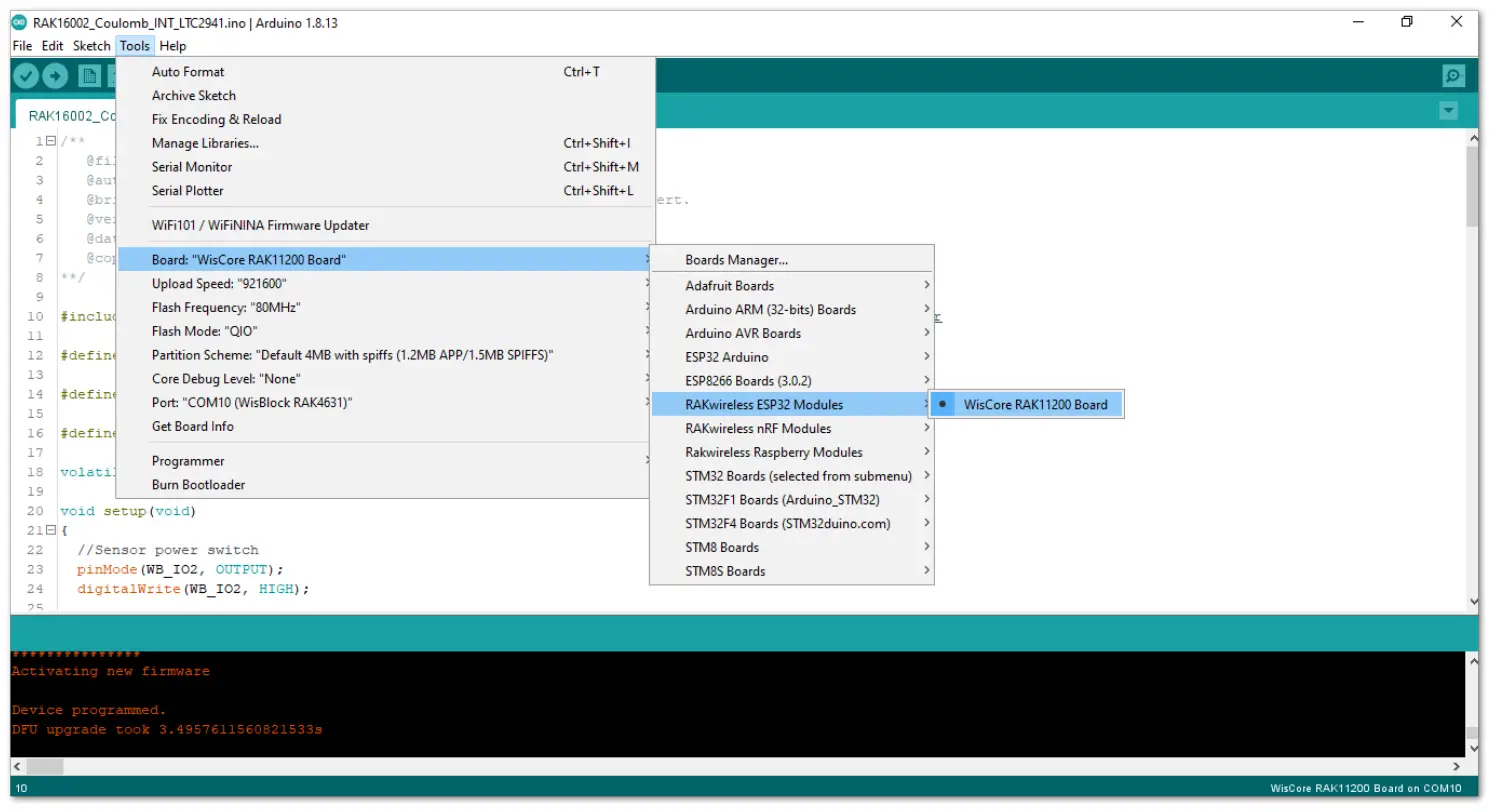Click the digitalWrite(WB_IO2, HIGH) line
Viewport: 1507px width, 812px height.
(x=194, y=589)
